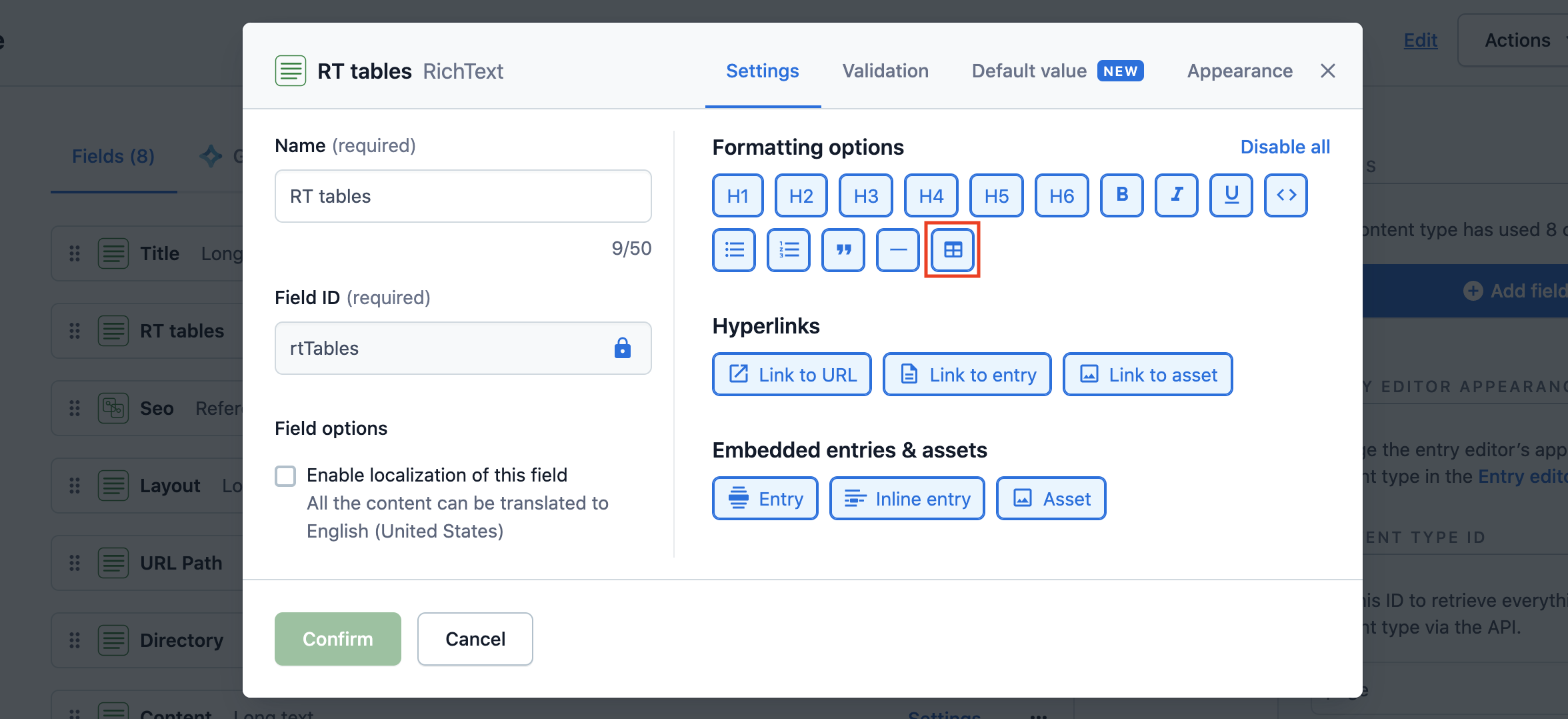Click text icon of Layout field

(x=113, y=486)
